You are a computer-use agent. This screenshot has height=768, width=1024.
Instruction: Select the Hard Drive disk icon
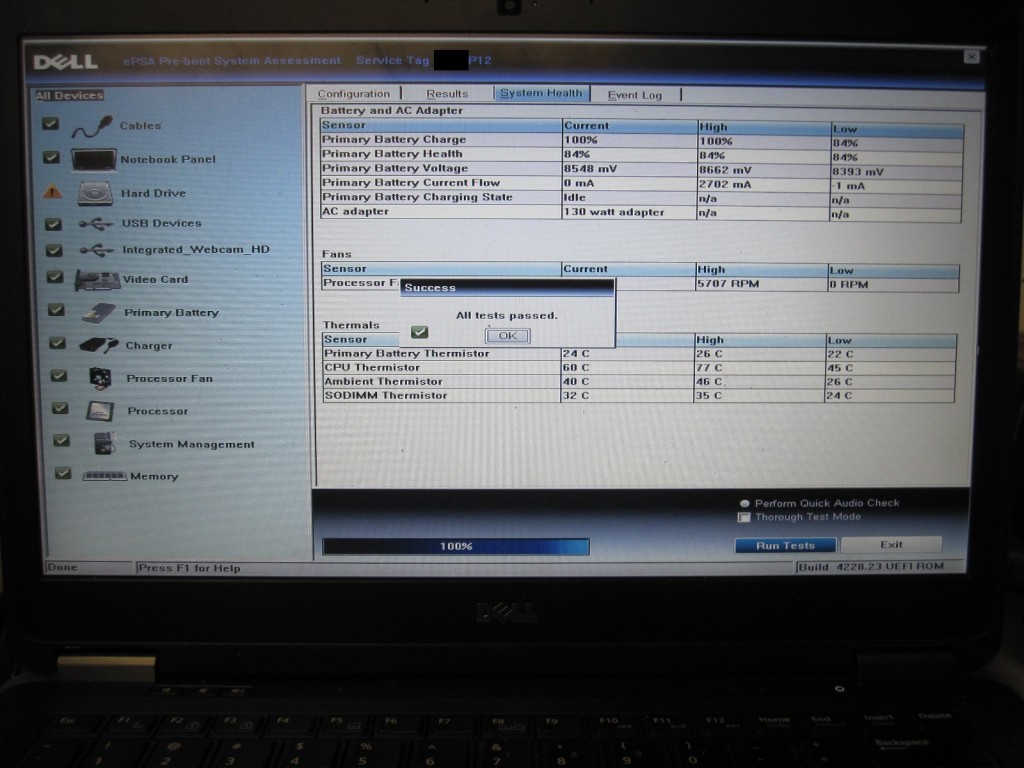click(x=95, y=193)
